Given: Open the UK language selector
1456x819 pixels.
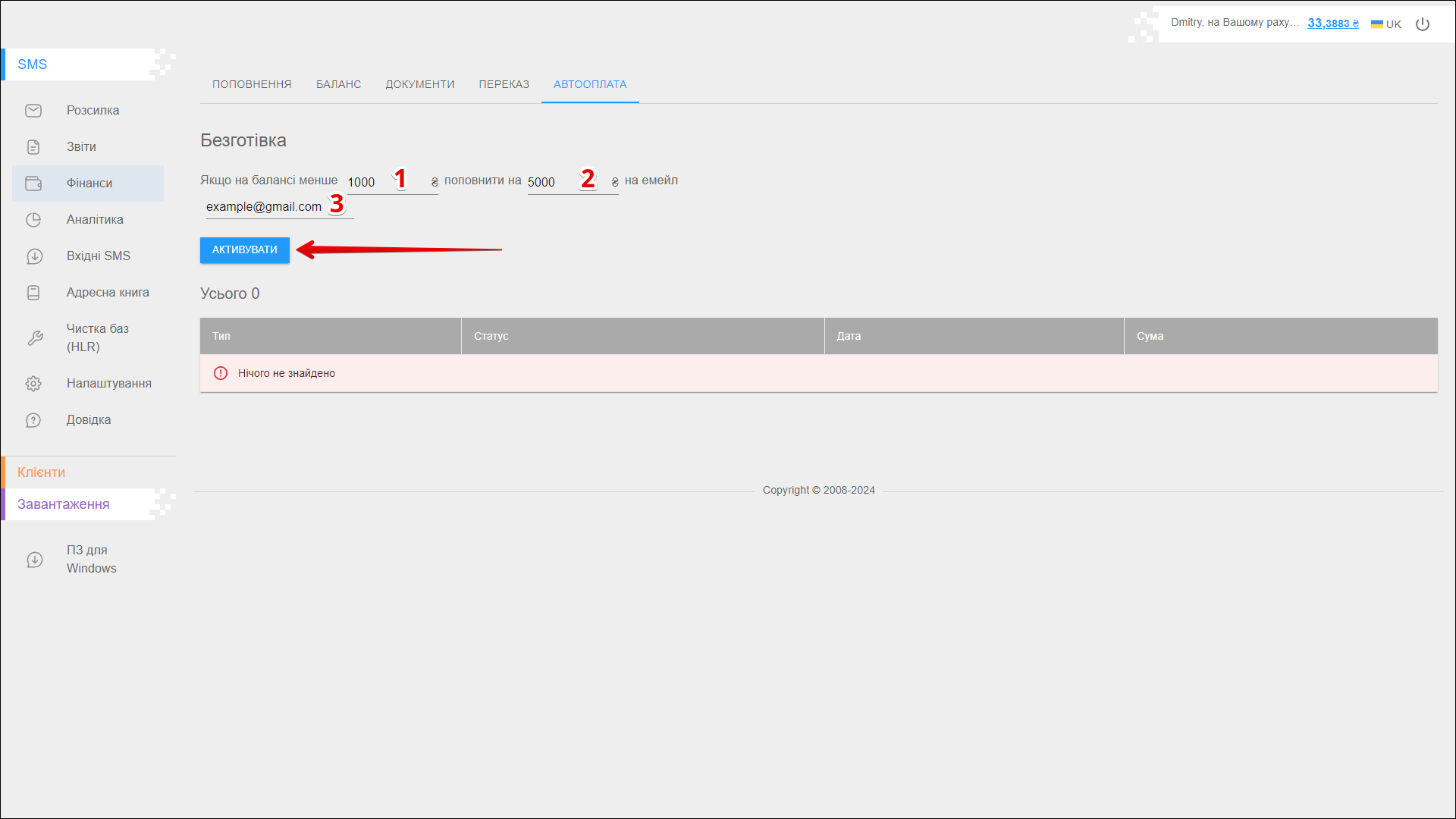Looking at the screenshot, I should point(1386,24).
